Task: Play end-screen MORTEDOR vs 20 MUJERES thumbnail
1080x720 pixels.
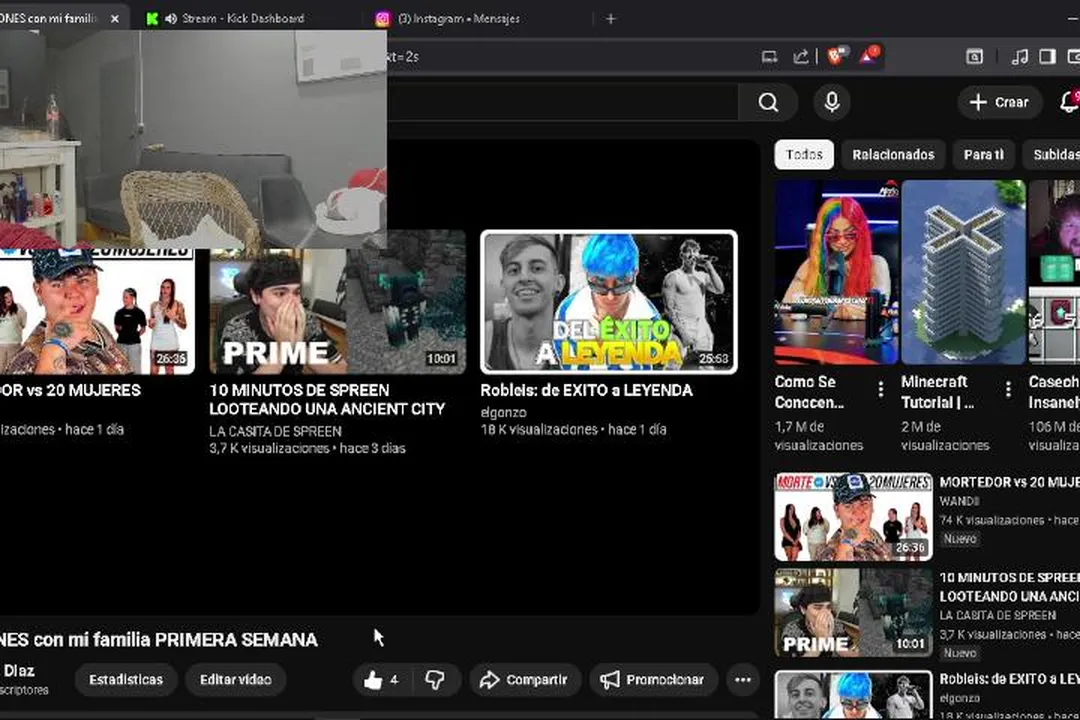Action: [97, 311]
